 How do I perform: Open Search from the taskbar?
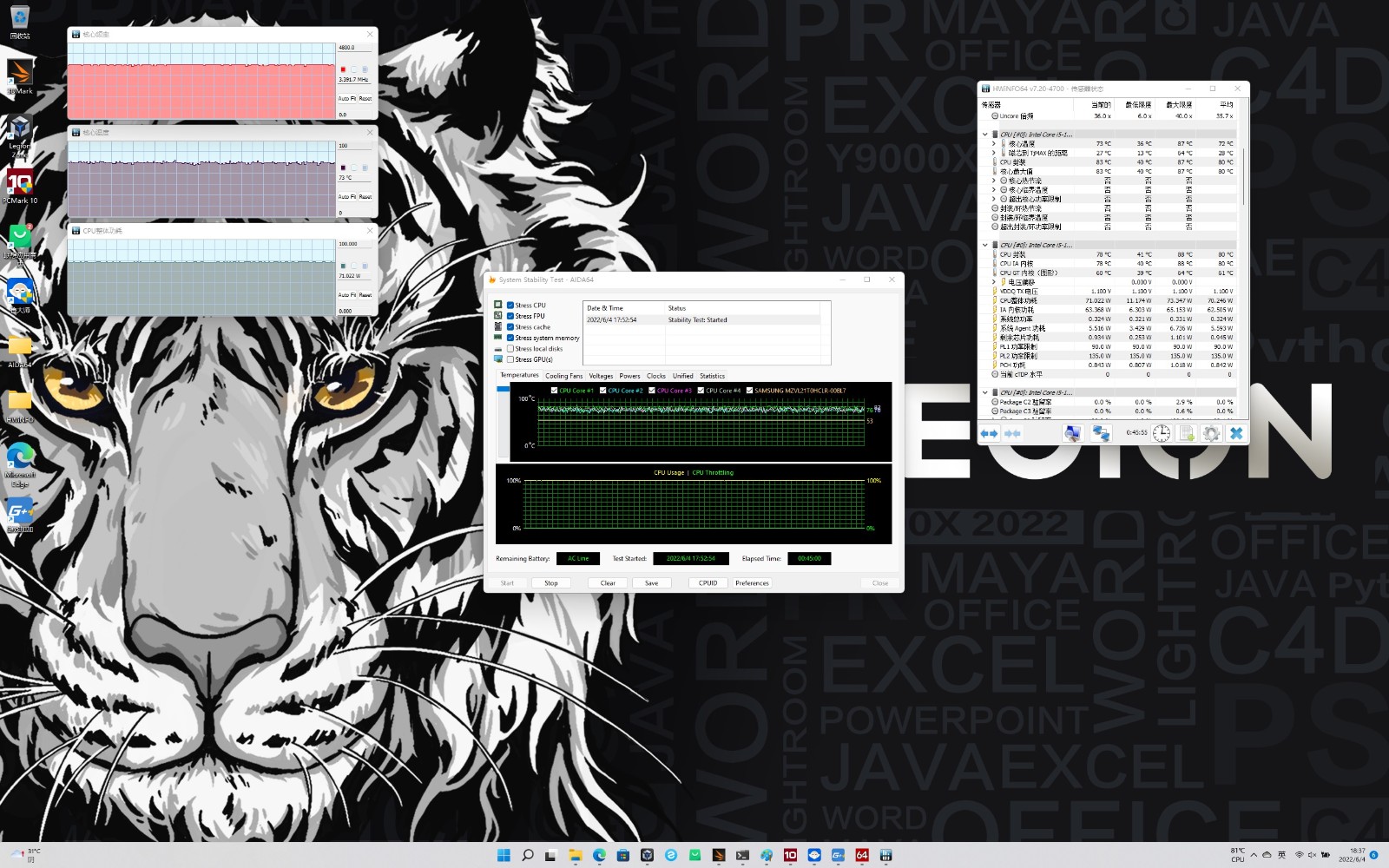527,855
